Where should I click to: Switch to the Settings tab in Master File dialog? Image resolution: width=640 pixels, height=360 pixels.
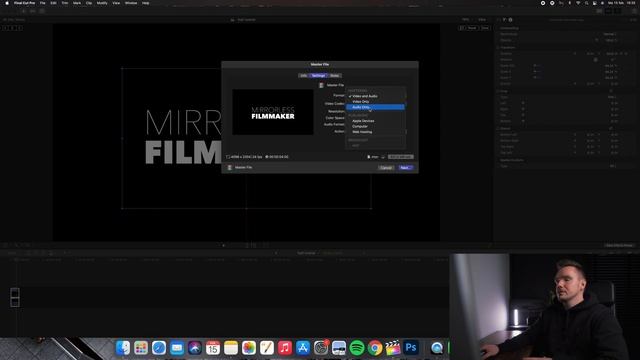point(318,76)
